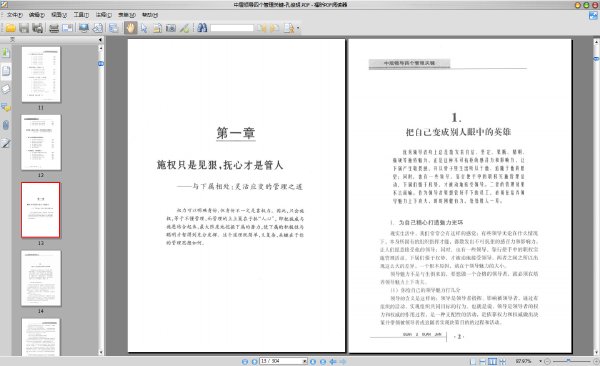600x366 pixels.
Task: Open the Help menu at the end
Action: tap(150, 15)
